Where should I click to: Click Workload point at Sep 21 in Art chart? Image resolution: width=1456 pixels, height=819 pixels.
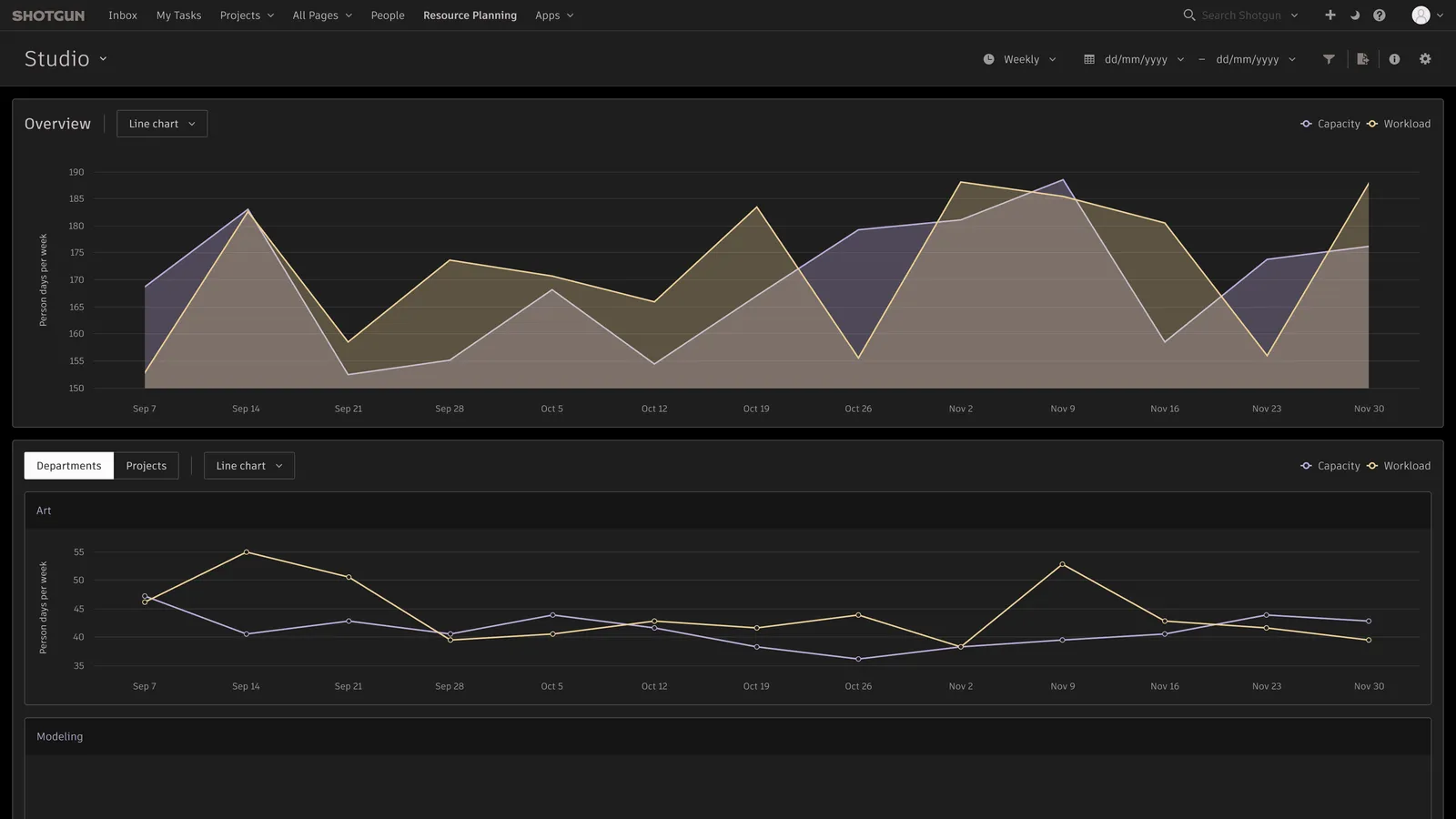click(349, 578)
